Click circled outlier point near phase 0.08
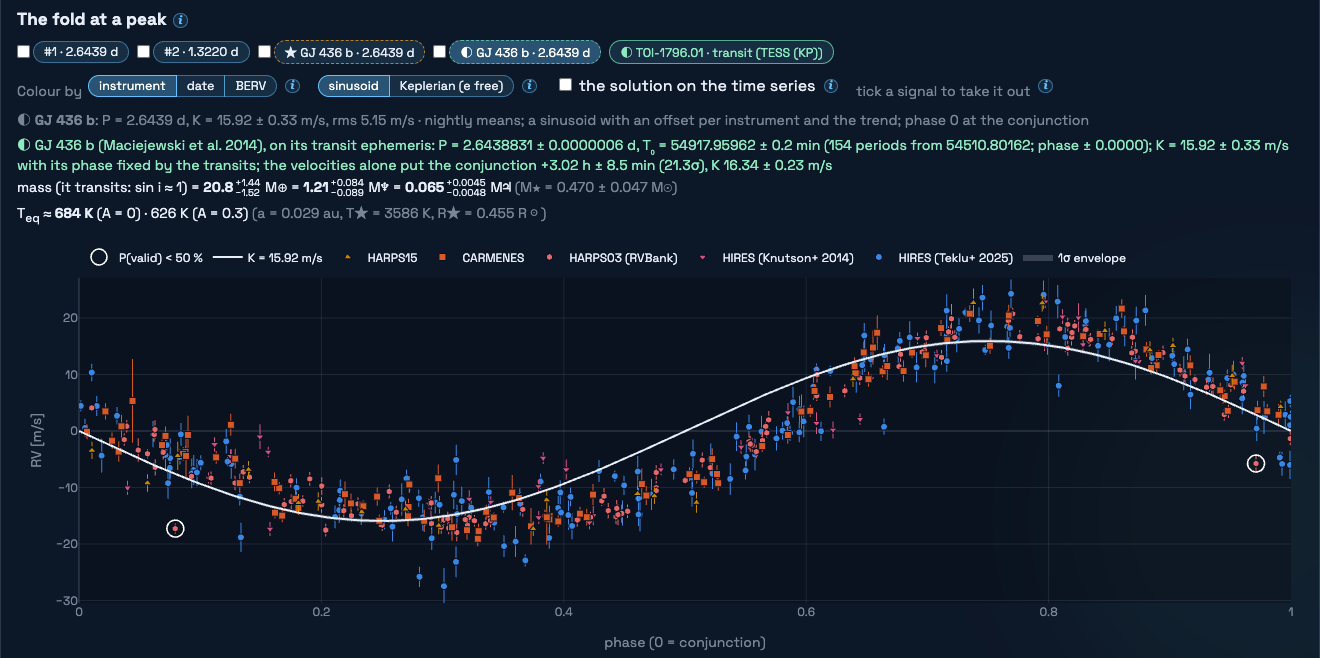The image size is (1320, 658). [175, 528]
